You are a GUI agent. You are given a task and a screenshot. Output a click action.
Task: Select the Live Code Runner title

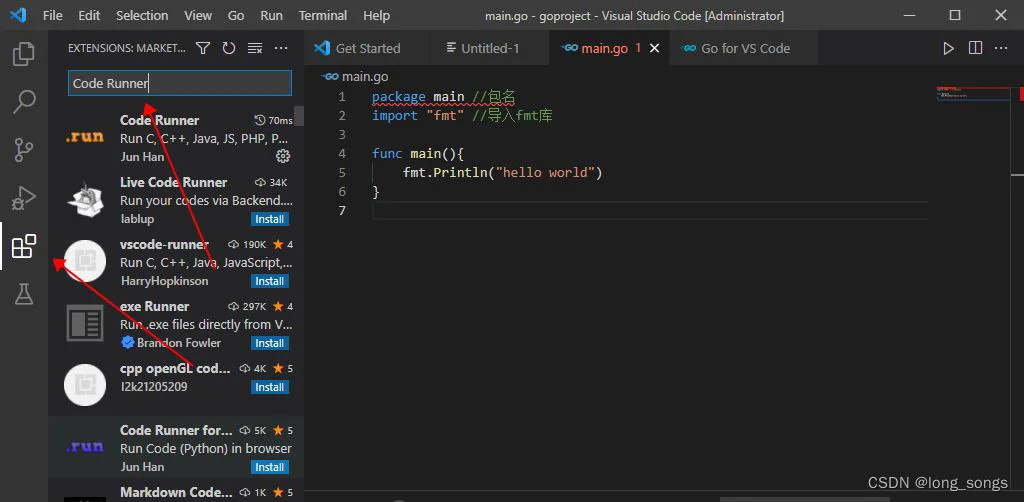click(x=174, y=182)
